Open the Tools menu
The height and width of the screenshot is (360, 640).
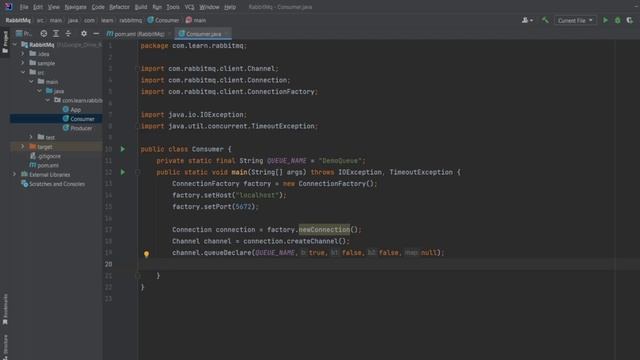coord(173,7)
